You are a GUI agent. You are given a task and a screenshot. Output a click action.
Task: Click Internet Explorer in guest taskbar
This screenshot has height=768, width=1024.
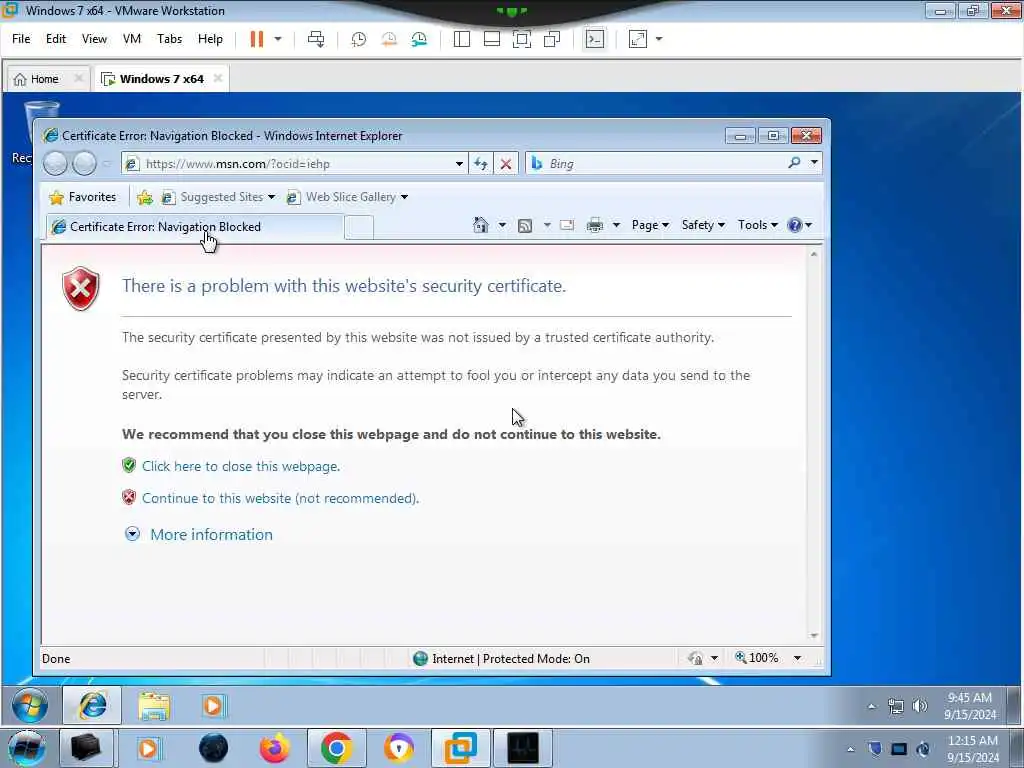(x=93, y=705)
